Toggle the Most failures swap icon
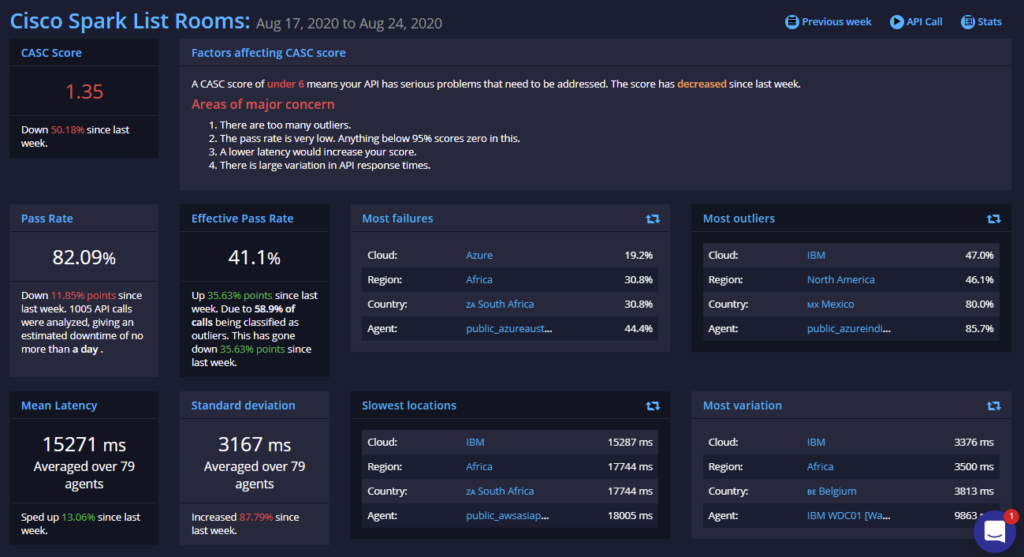This screenshot has height=557, width=1024. pyautogui.click(x=652, y=219)
